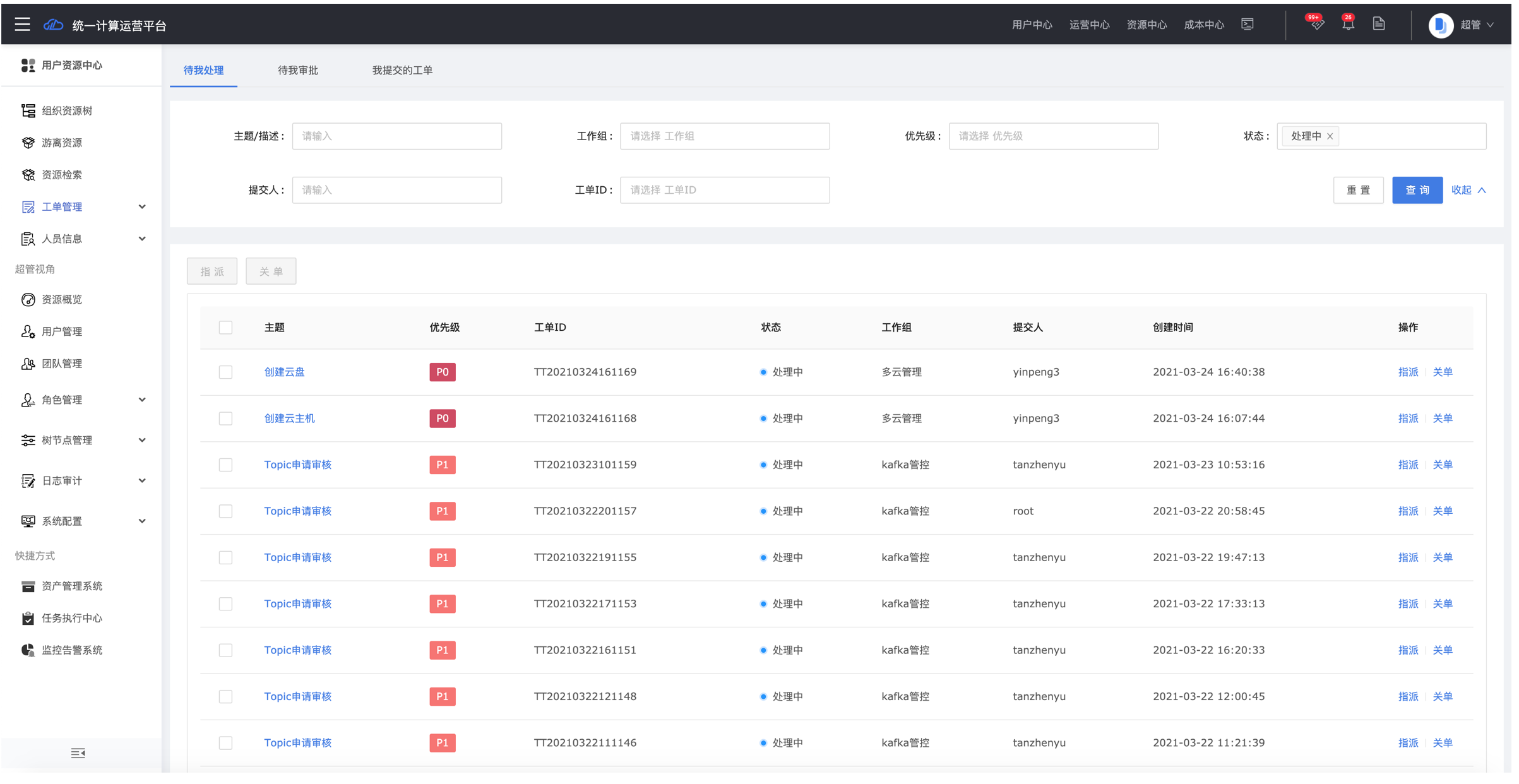Expand the 角色管理 submenu chevron
This screenshot has height=784, width=1519.
click(x=142, y=400)
